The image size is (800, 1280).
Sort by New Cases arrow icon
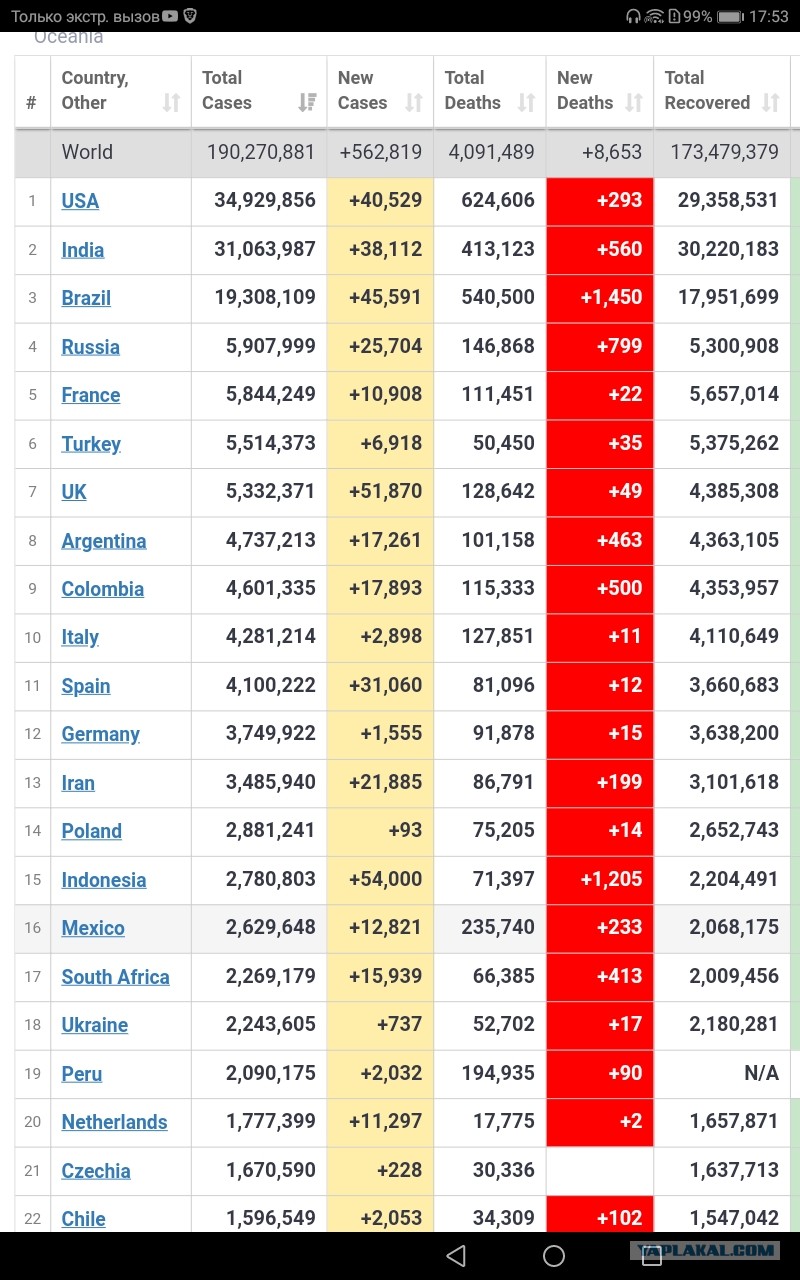(414, 103)
